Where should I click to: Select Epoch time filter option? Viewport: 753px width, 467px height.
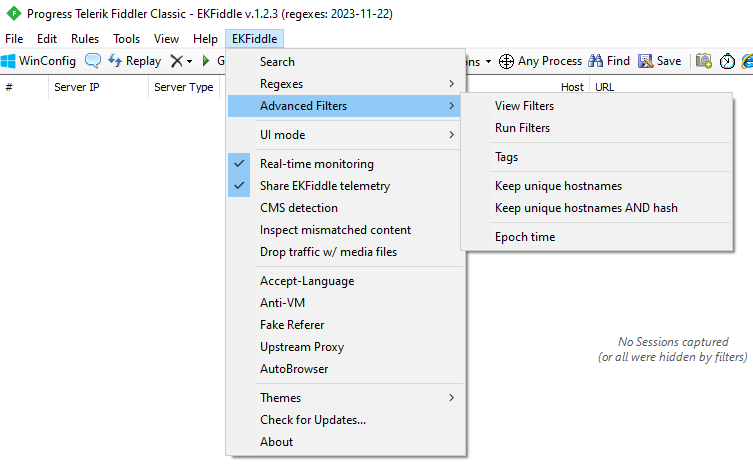pyautogui.click(x=597, y=237)
